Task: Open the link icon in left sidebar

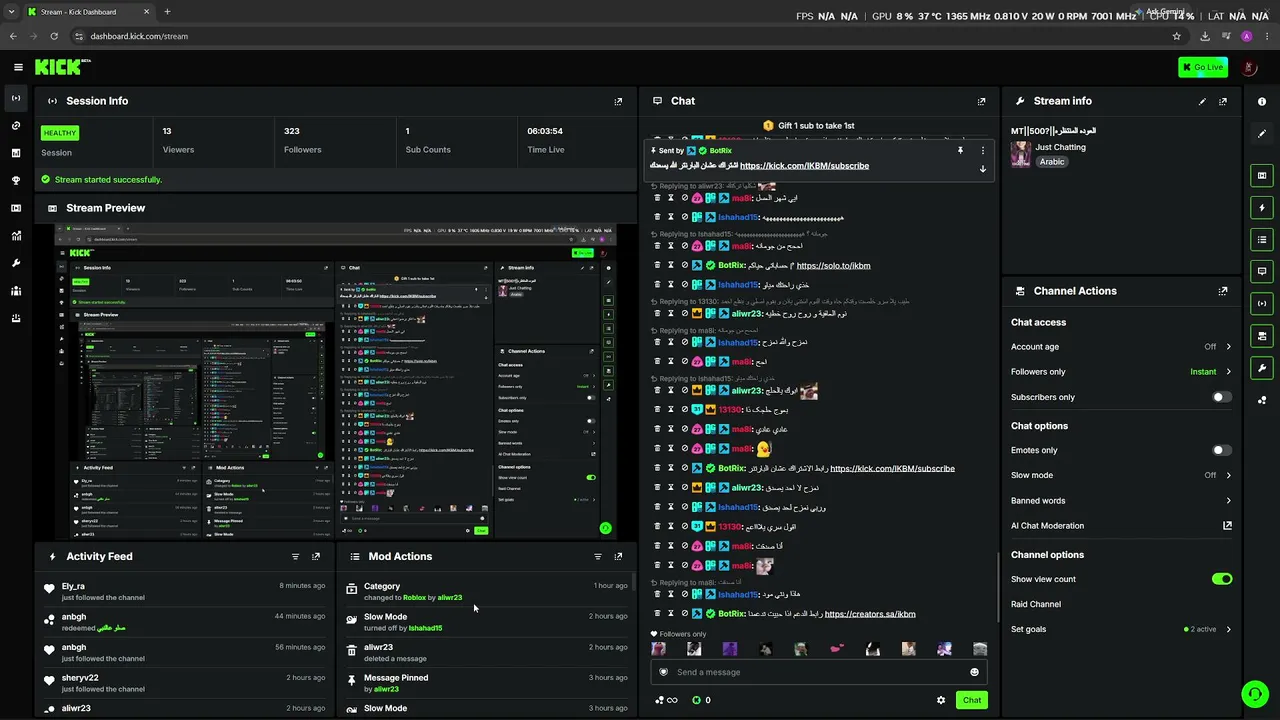Action: [16, 126]
